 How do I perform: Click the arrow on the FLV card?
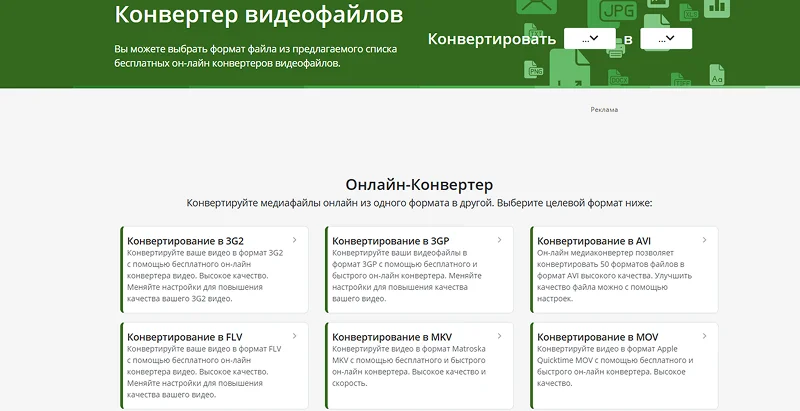[295, 336]
